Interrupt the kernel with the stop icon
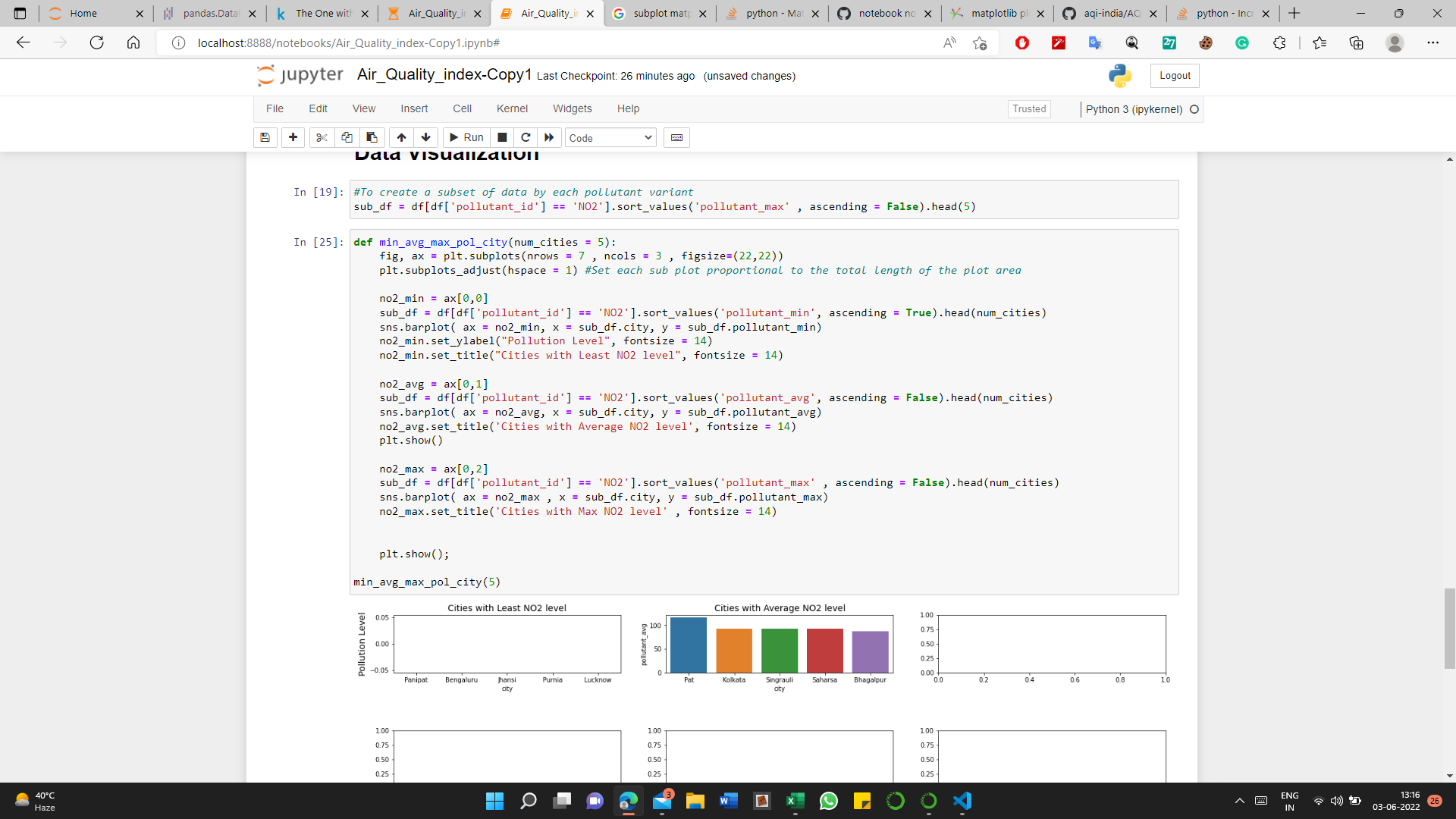Image resolution: width=1456 pixels, height=819 pixels. pos(502,137)
